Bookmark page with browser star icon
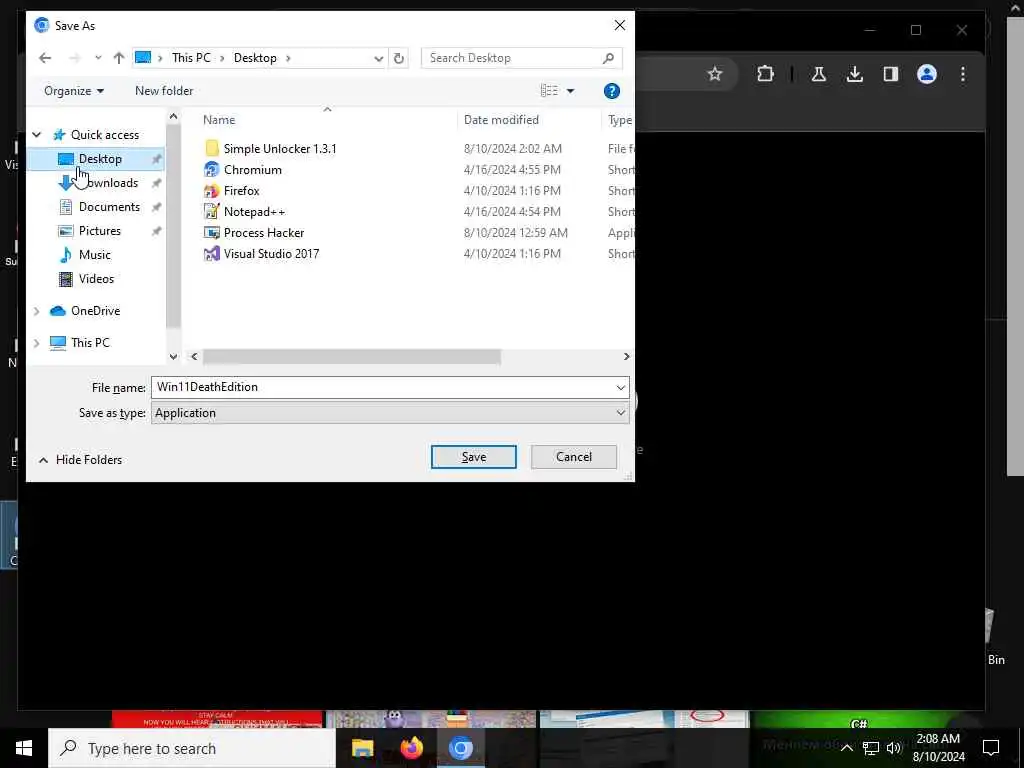 click(714, 74)
